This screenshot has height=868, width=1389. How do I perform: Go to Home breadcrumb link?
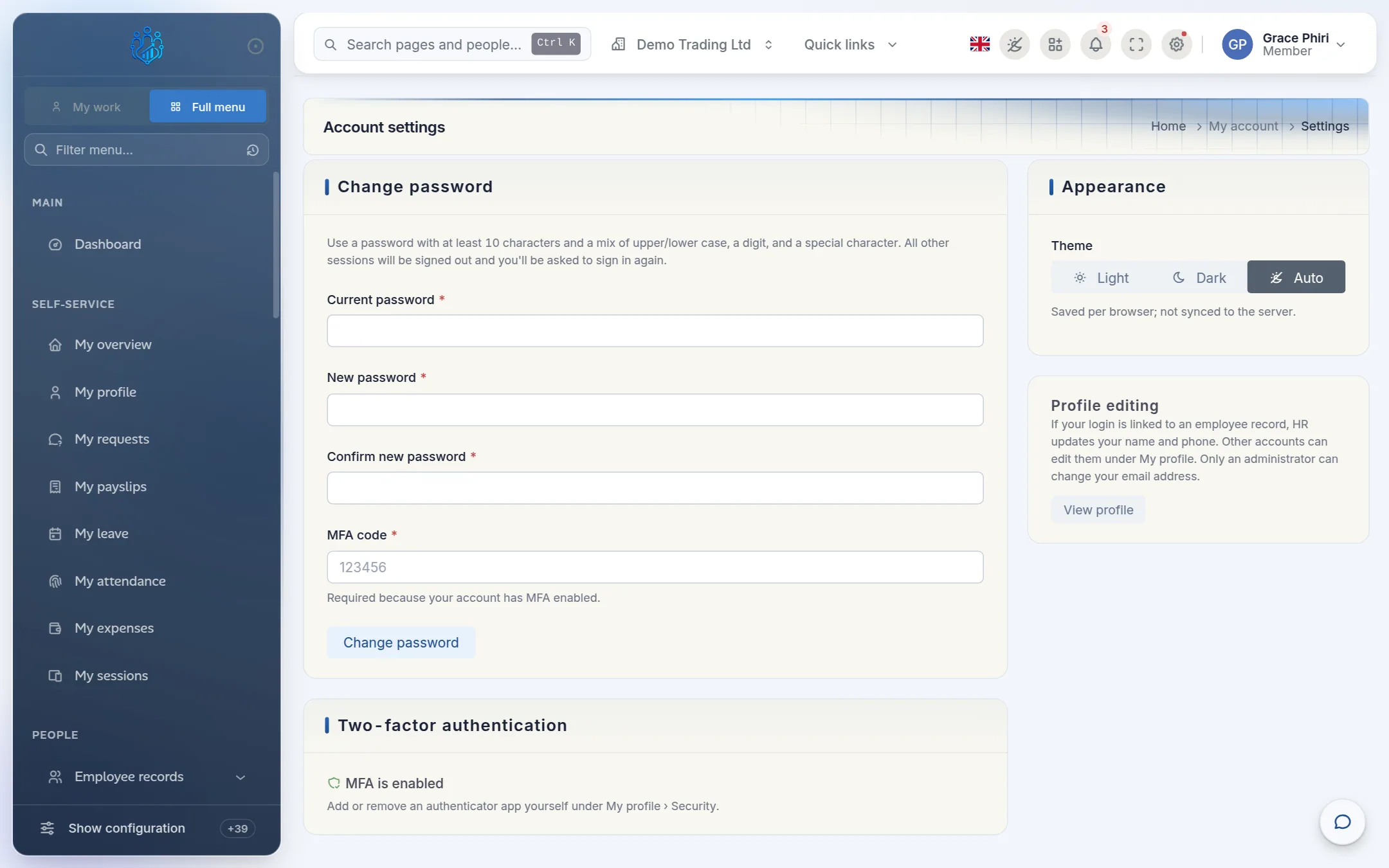[1168, 126]
